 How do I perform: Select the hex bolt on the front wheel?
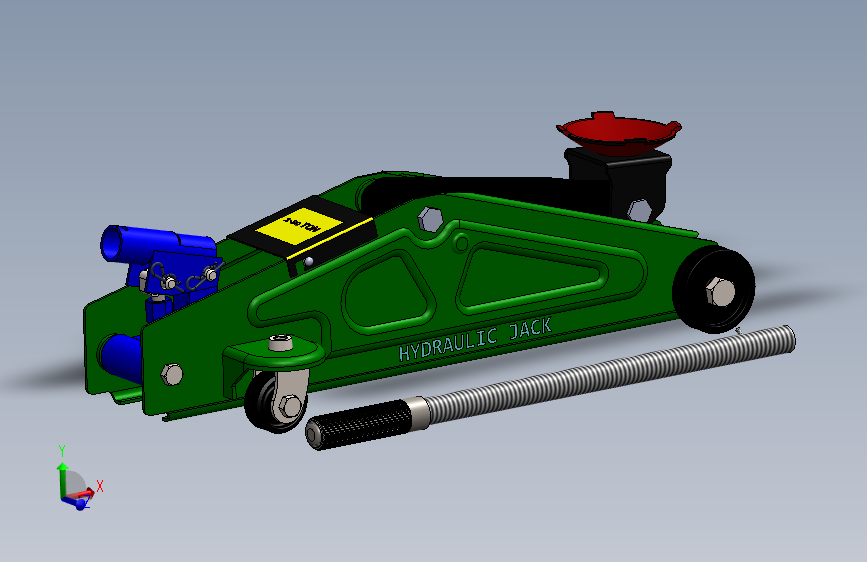click(721, 292)
